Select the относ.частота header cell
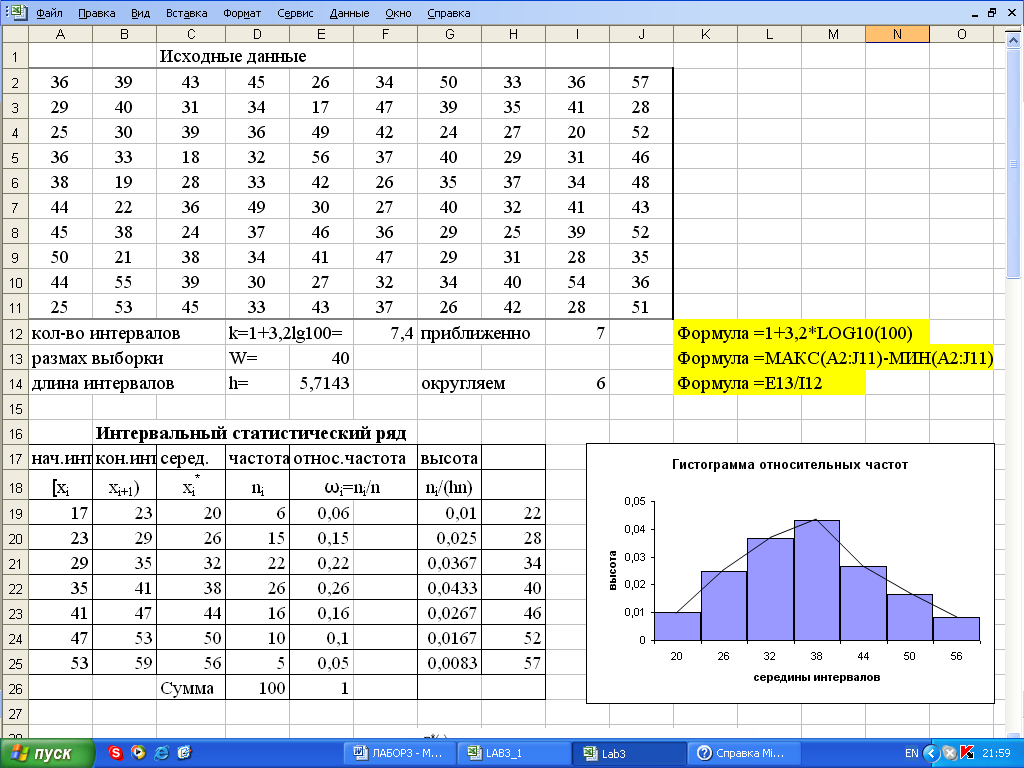Image resolution: width=1024 pixels, height=768 pixels. (353, 458)
